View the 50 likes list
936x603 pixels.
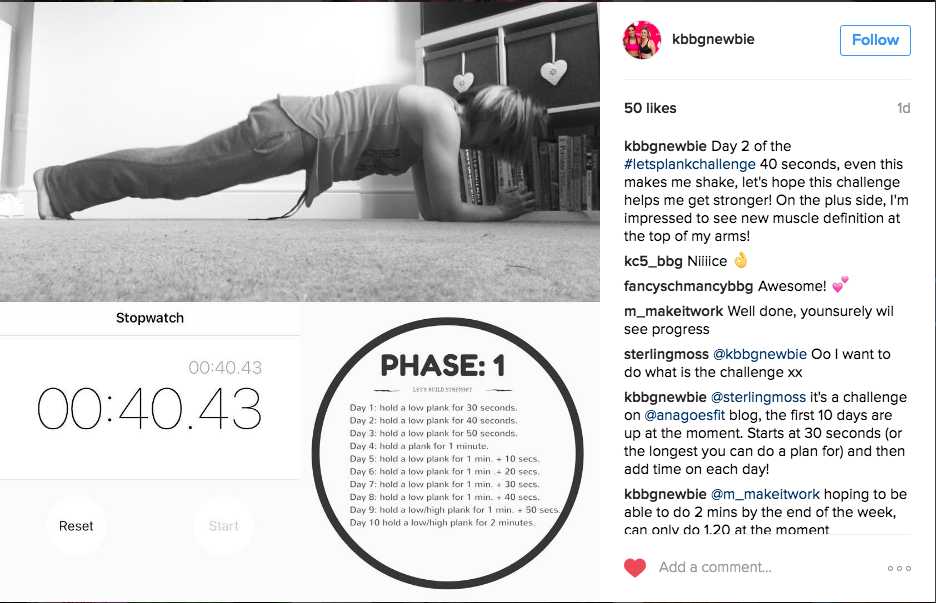(x=650, y=108)
